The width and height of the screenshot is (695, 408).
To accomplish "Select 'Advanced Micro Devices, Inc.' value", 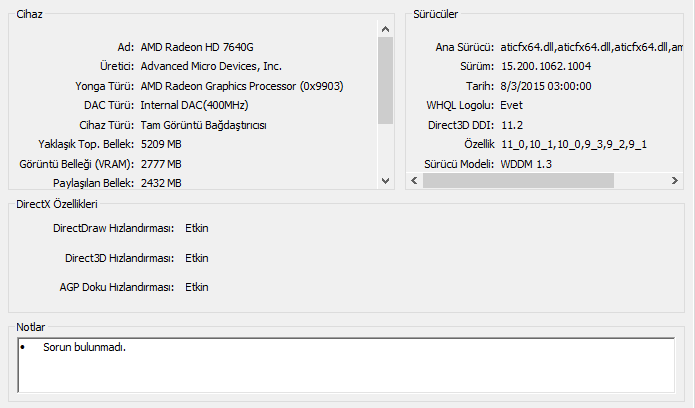I will 211,66.
